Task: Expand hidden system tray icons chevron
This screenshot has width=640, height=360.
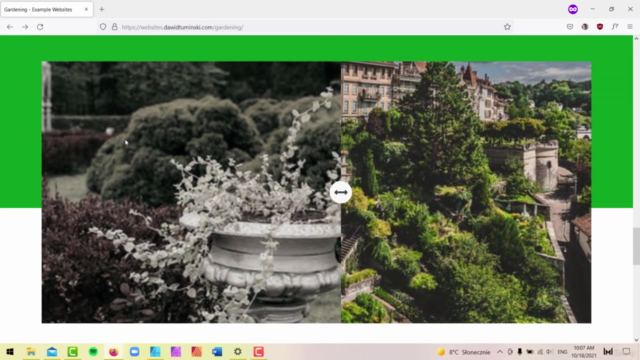Action: [x=500, y=352]
